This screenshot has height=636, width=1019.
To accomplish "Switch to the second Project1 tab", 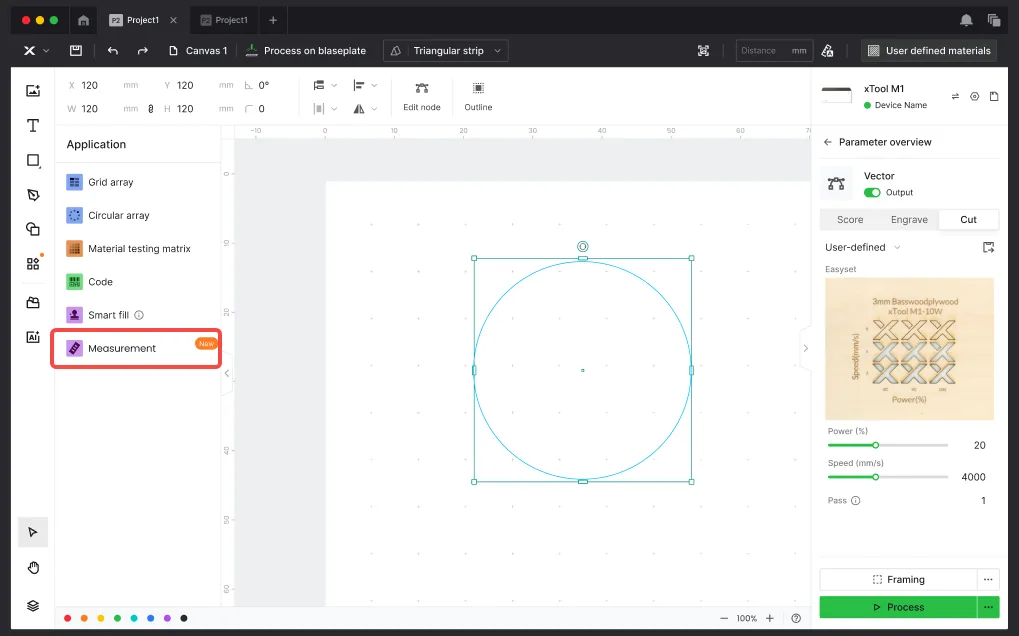I will (224, 20).
